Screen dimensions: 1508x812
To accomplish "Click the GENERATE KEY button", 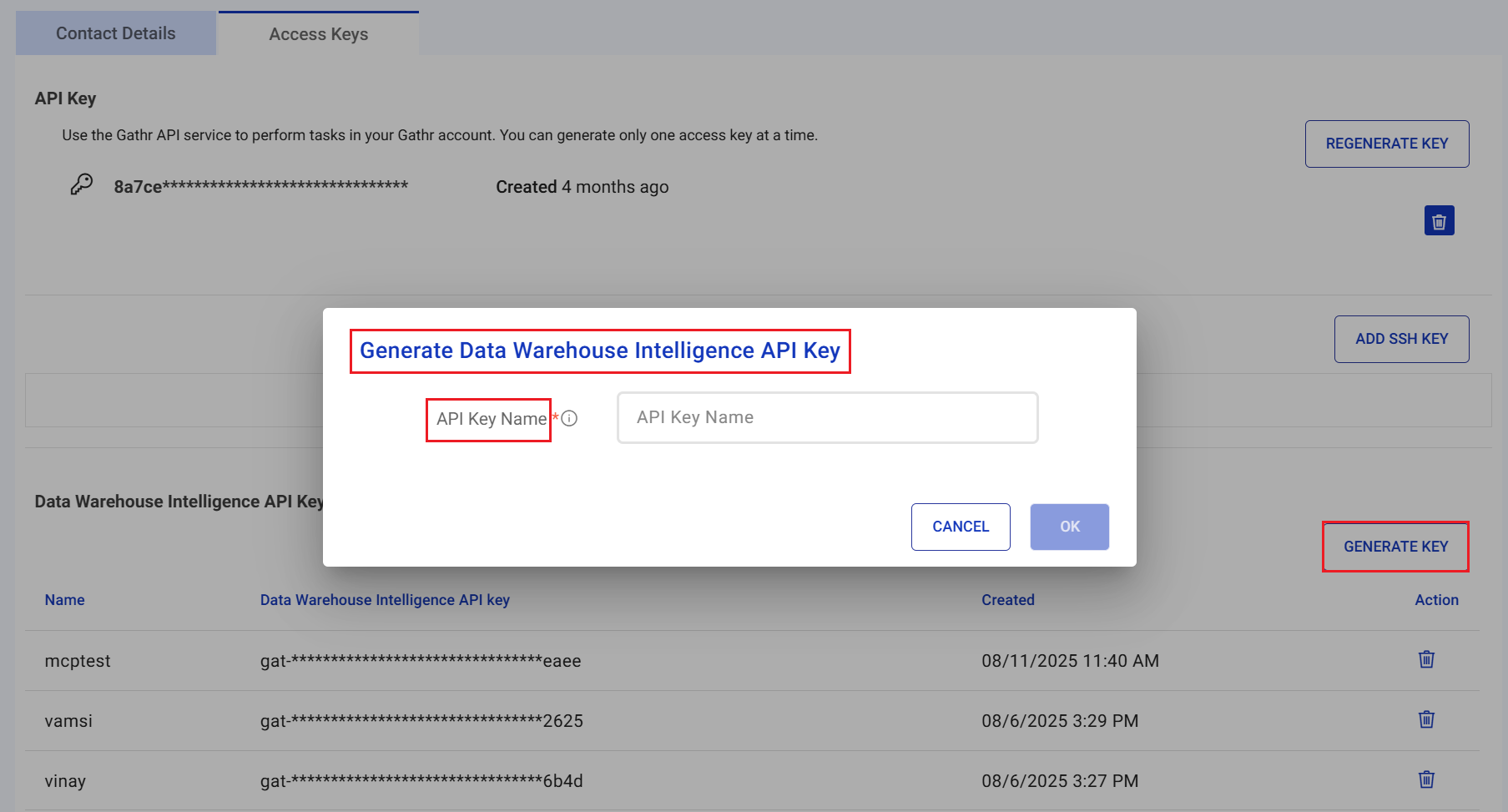I will (x=1395, y=547).
